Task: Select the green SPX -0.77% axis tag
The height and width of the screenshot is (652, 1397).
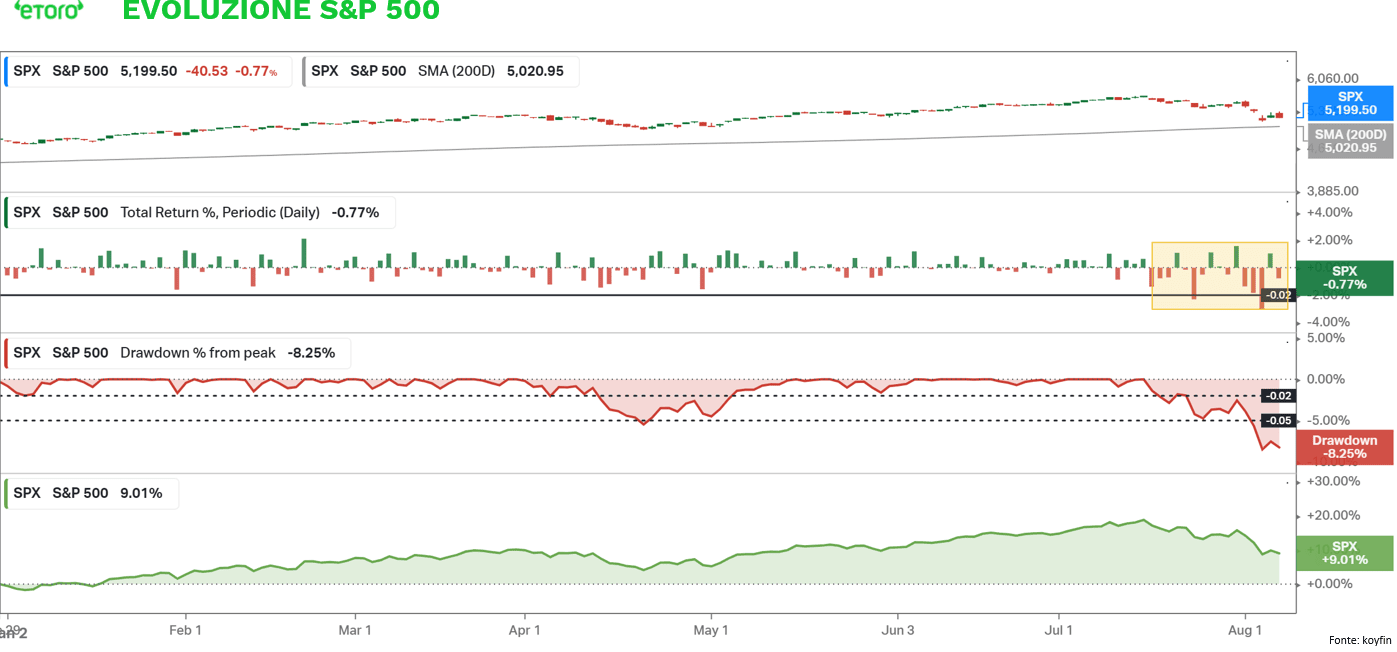Action: (x=1345, y=278)
